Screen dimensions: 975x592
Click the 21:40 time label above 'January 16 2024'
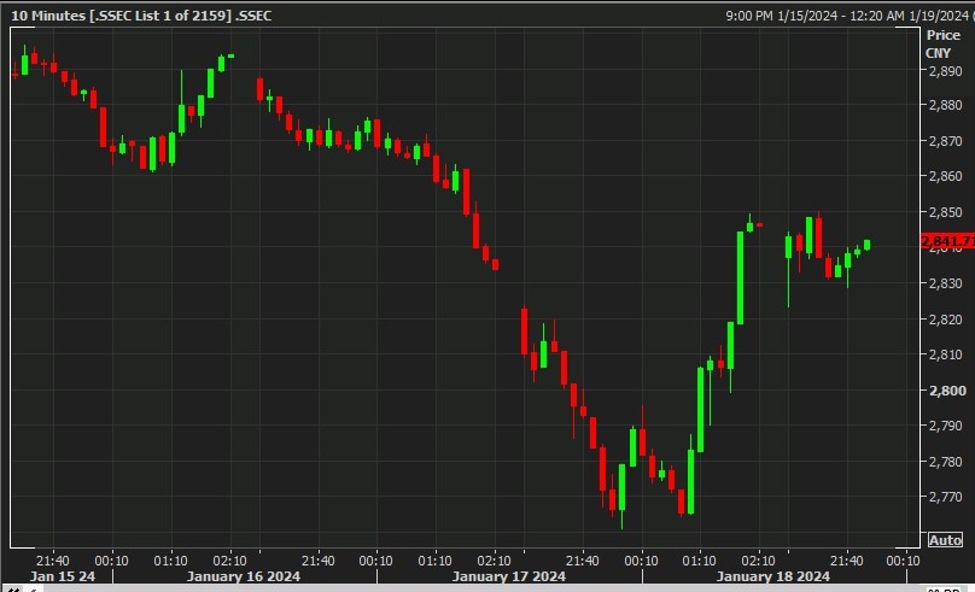pyautogui.click(x=318, y=561)
